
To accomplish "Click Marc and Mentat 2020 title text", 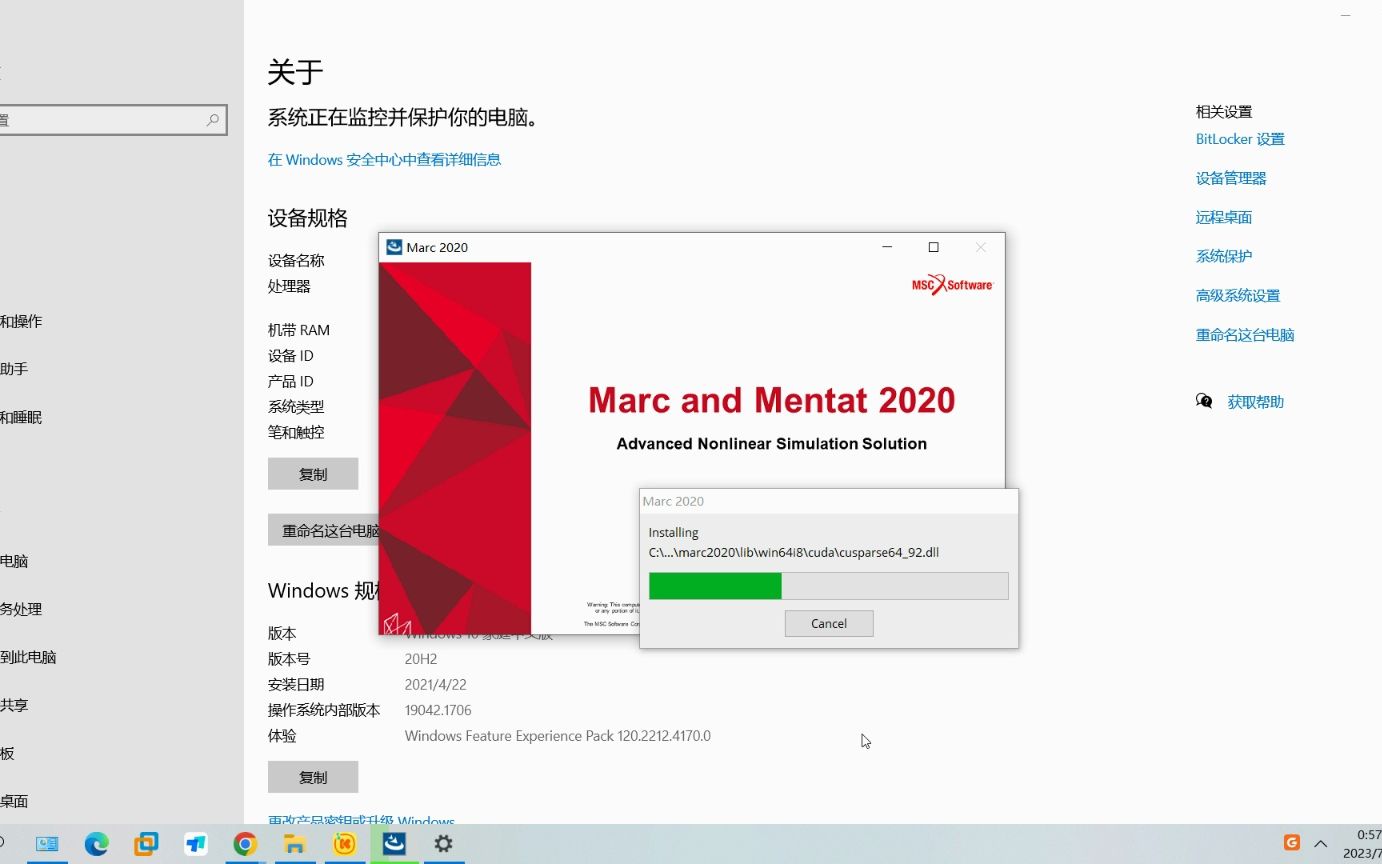I will (772, 400).
